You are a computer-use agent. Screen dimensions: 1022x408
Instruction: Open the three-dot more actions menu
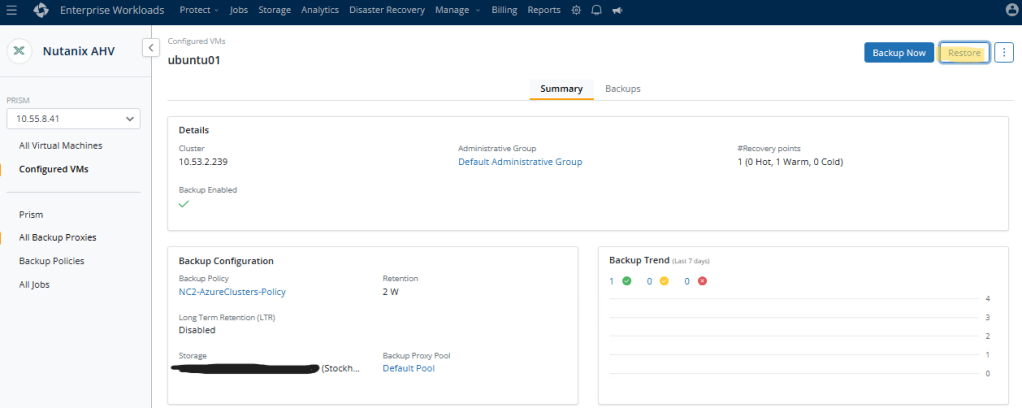(x=1004, y=53)
